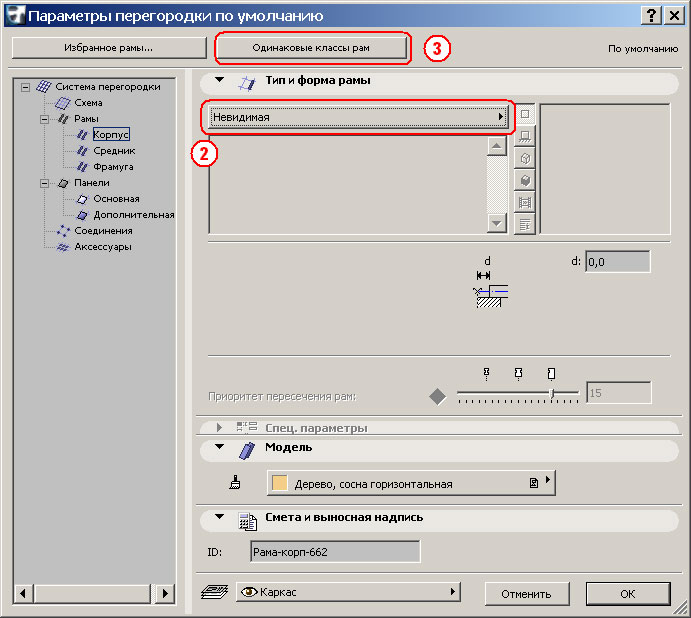Click the top square preview-mode icon
Viewport: 691px width, 618px height.
[x=525, y=115]
